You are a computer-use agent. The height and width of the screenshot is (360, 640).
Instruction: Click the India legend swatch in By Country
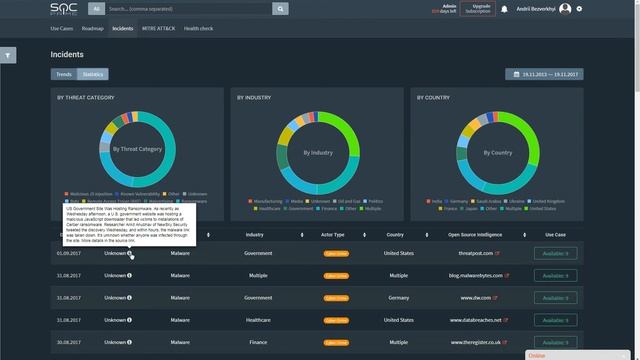pos(428,201)
